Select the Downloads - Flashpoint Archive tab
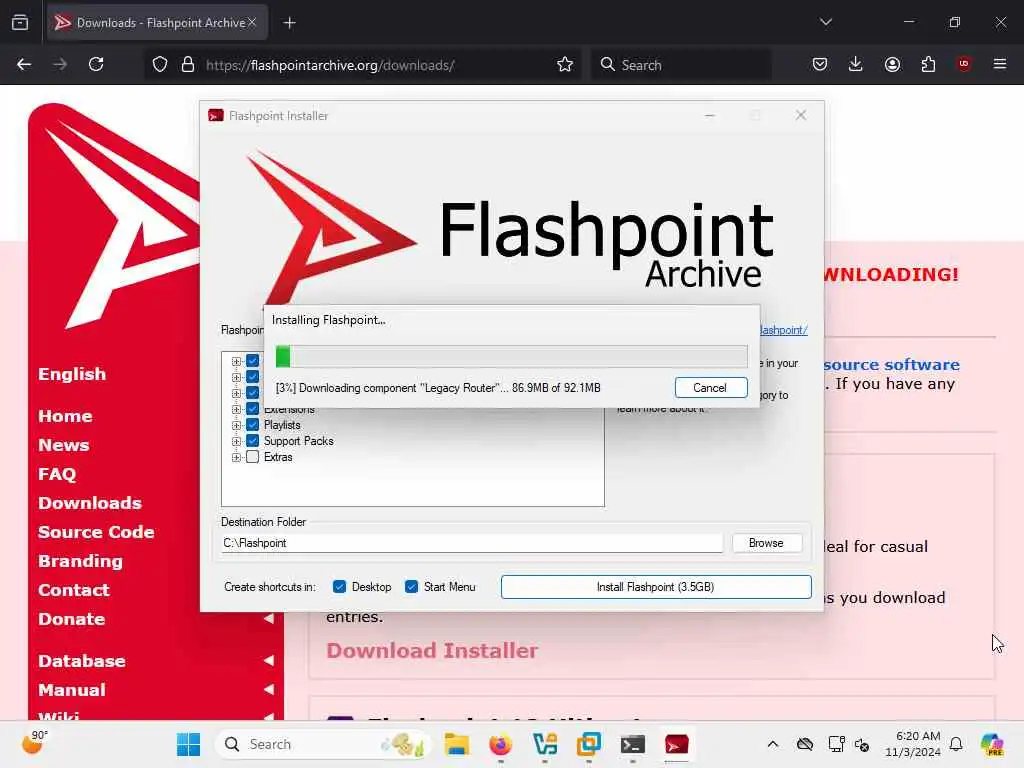 (x=157, y=23)
